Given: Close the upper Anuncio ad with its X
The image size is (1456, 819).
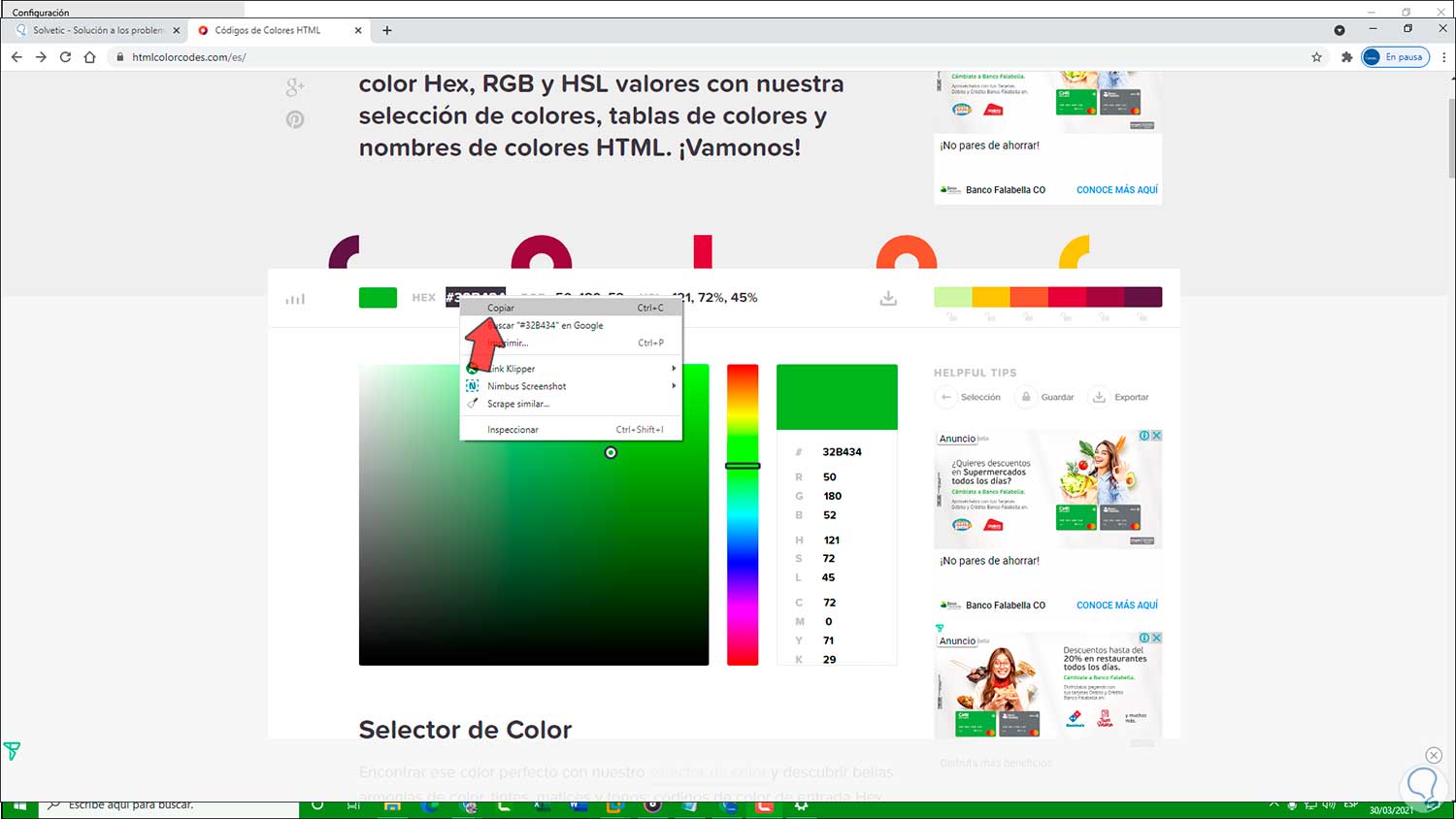Looking at the screenshot, I should pos(1156,436).
